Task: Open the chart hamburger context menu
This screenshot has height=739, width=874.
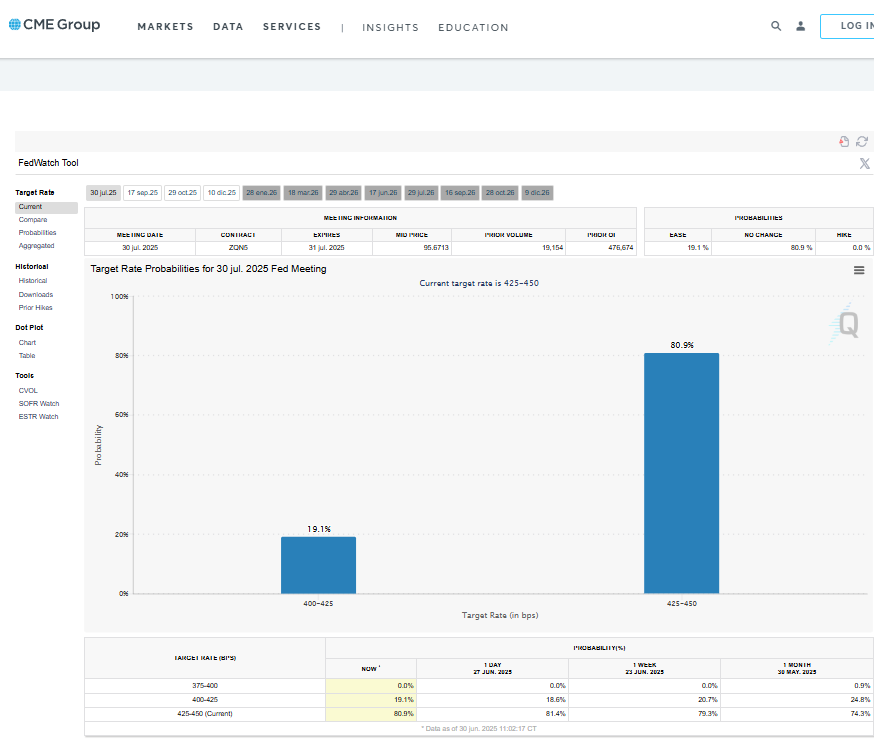Action: (x=859, y=270)
